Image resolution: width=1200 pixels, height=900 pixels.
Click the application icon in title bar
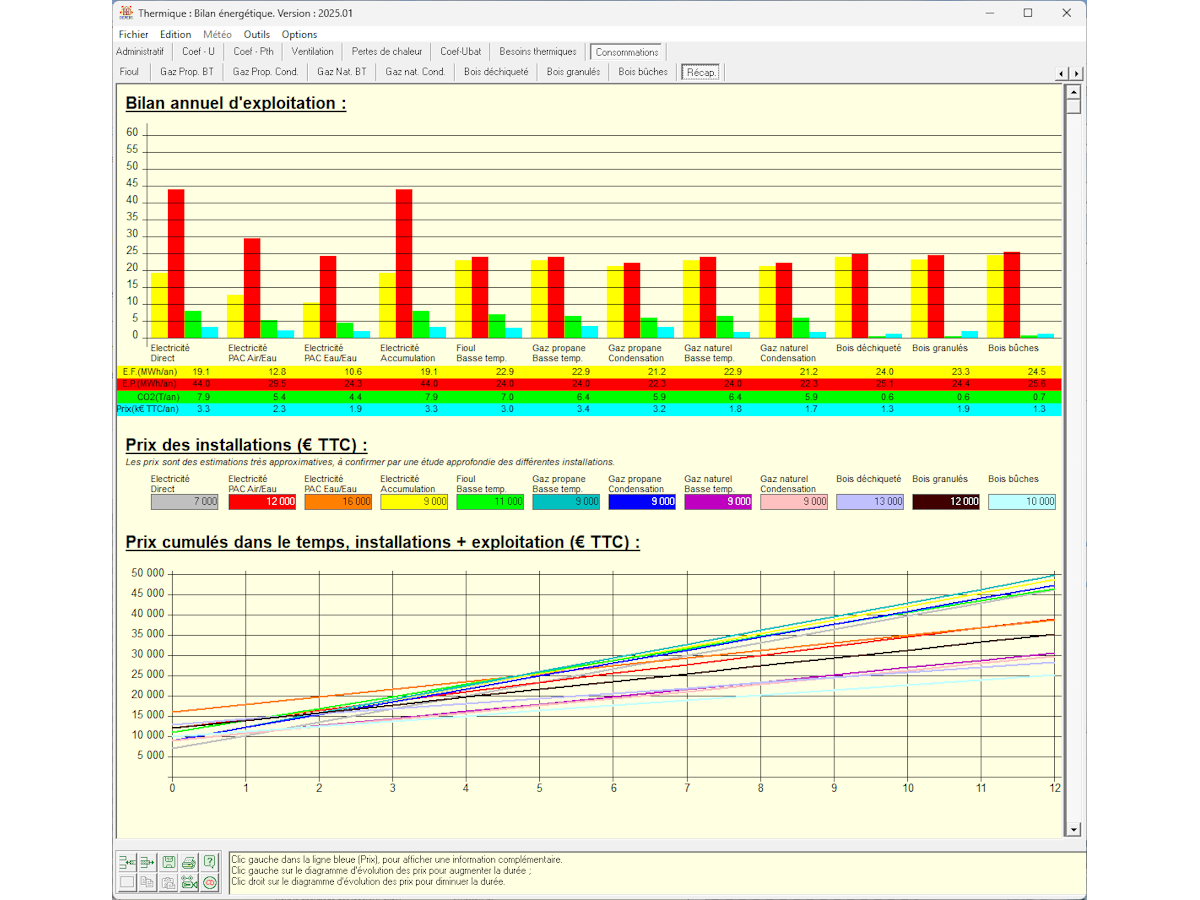click(x=126, y=13)
